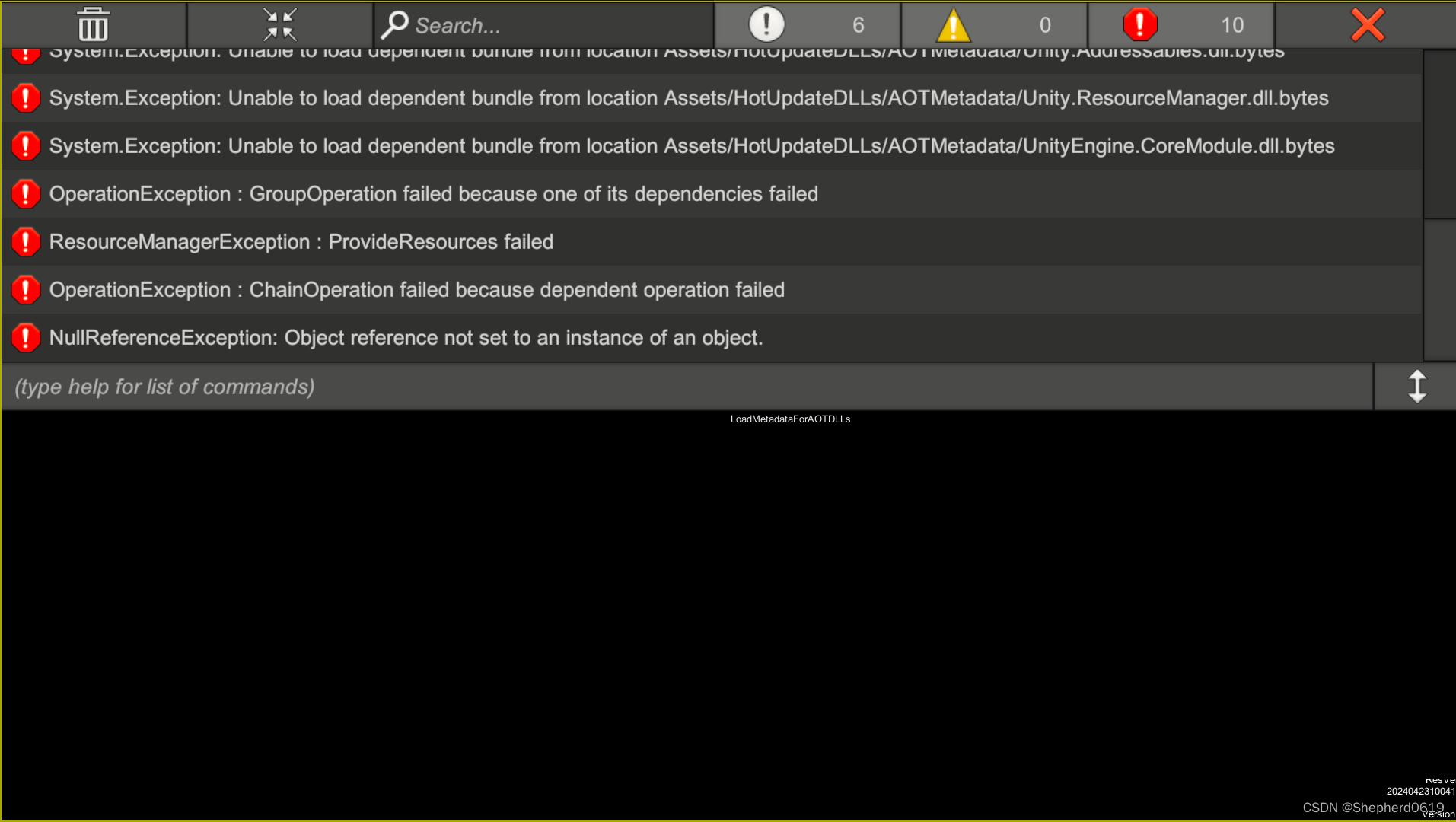Click error icon beside Unity.ResourceManager.dll.bytes entry
Viewport: 1456px width, 822px height.
tap(26, 98)
